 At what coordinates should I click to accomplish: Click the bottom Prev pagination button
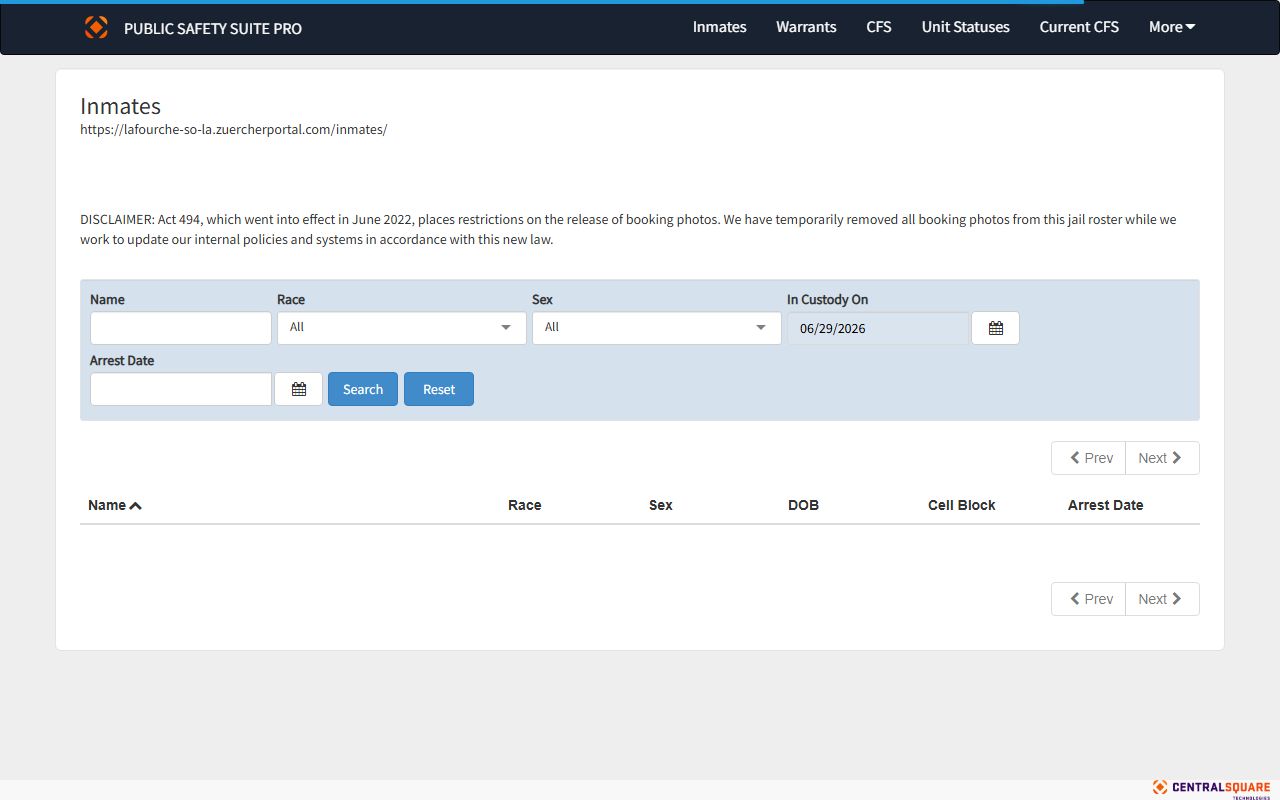coord(1089,599)
